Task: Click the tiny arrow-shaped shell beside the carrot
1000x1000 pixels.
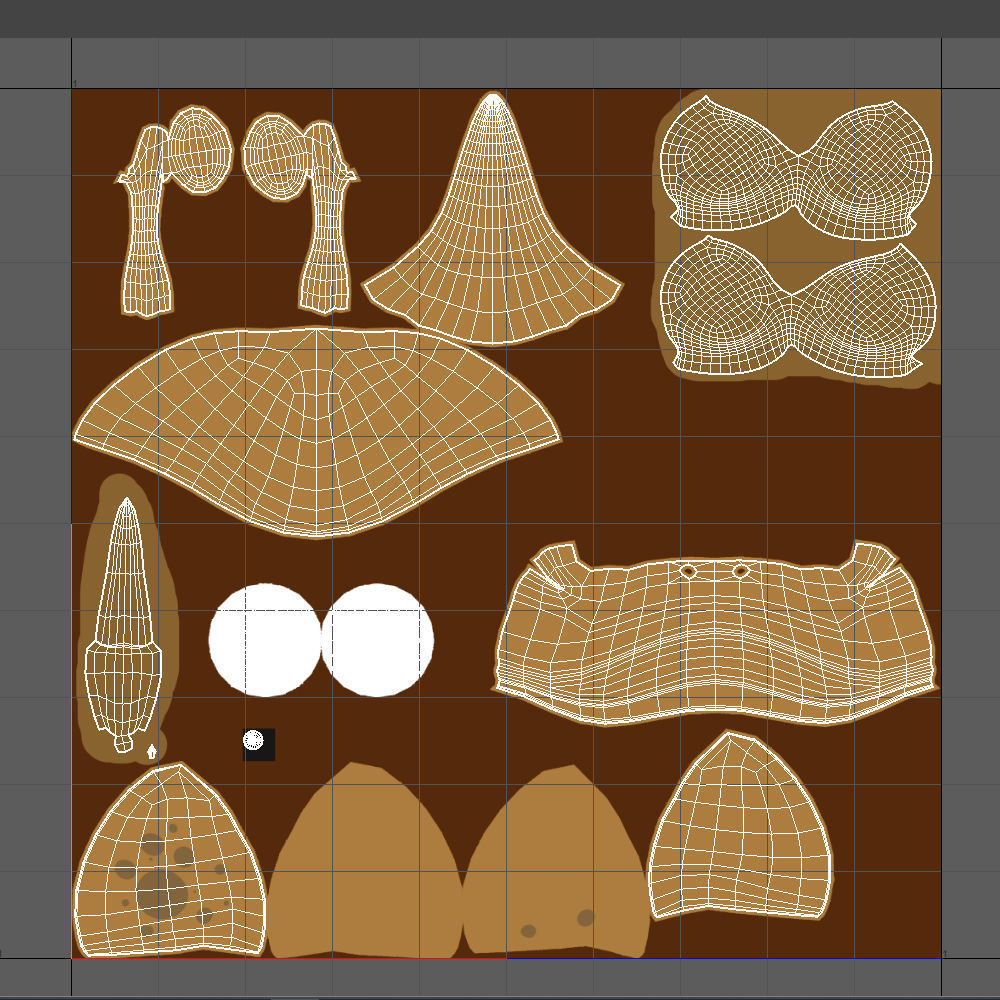Action: coord(152,751)
